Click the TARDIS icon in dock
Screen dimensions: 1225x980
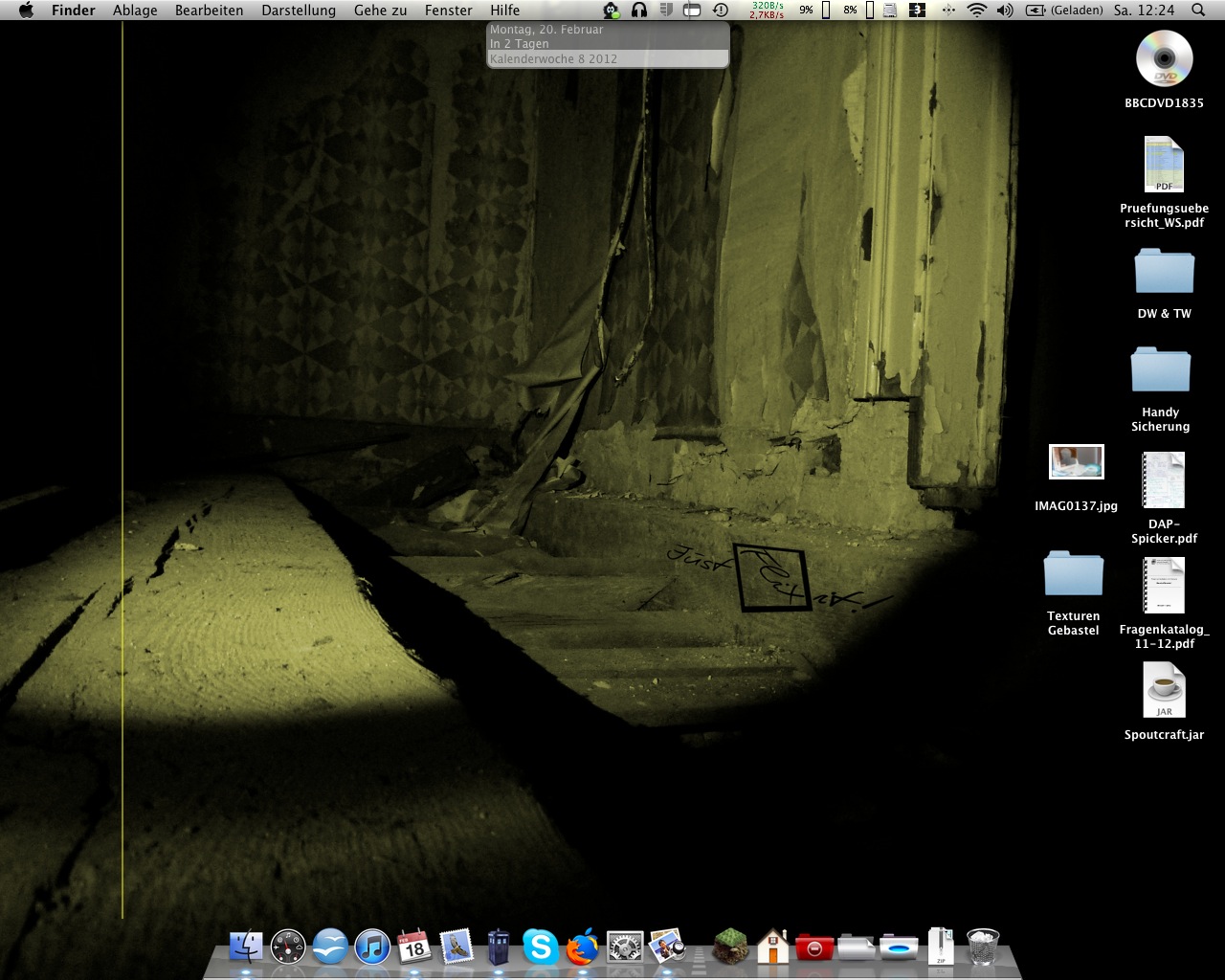[x=499, y=947]
